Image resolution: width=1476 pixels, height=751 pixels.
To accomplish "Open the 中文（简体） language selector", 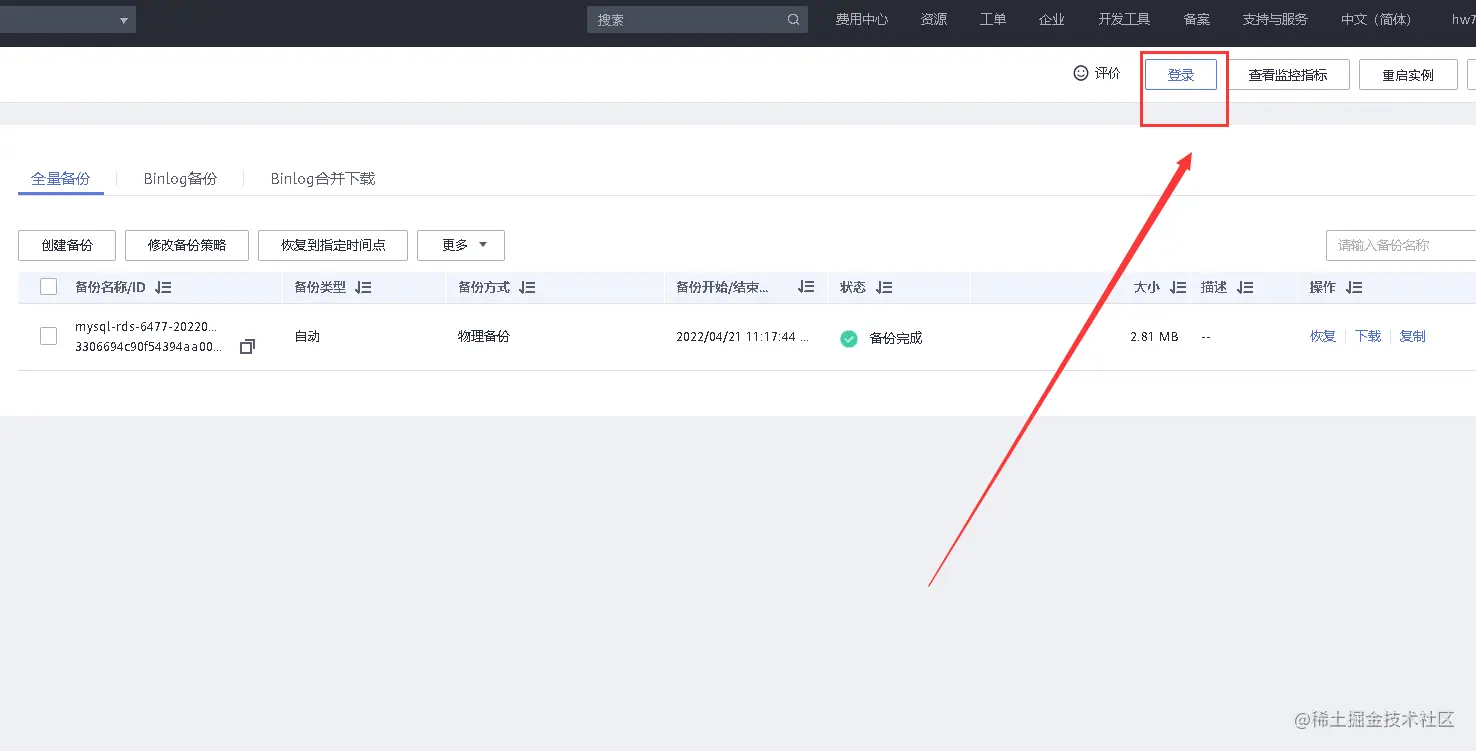I will click(x=1377, y=19).
